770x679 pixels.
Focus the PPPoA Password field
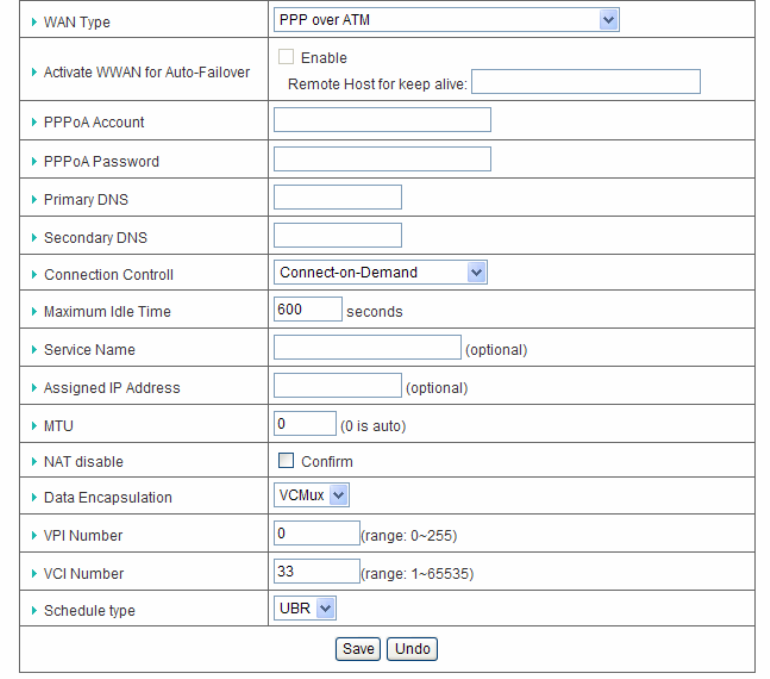pyautogui.click(x=382, y=159)
